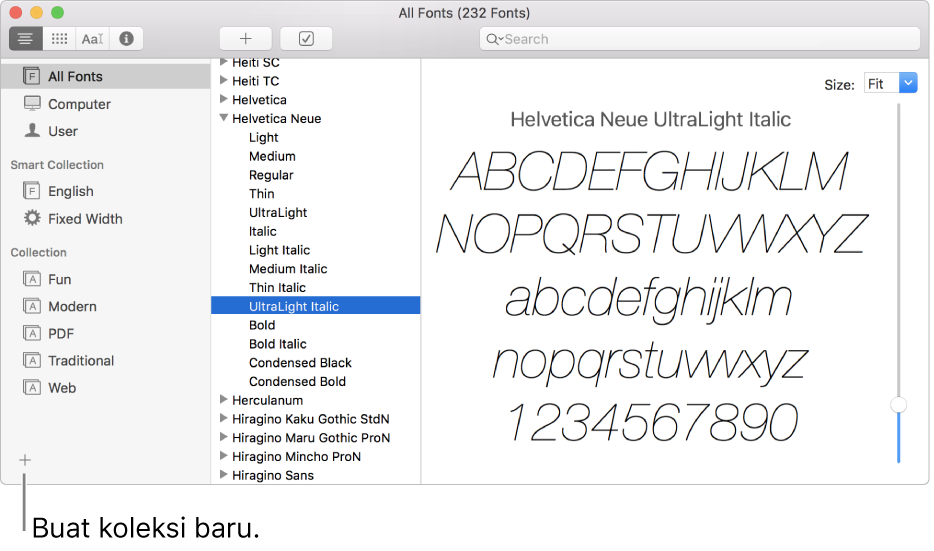Select the Computer library icon
934x551 pixels.
[x=32, y=104]
